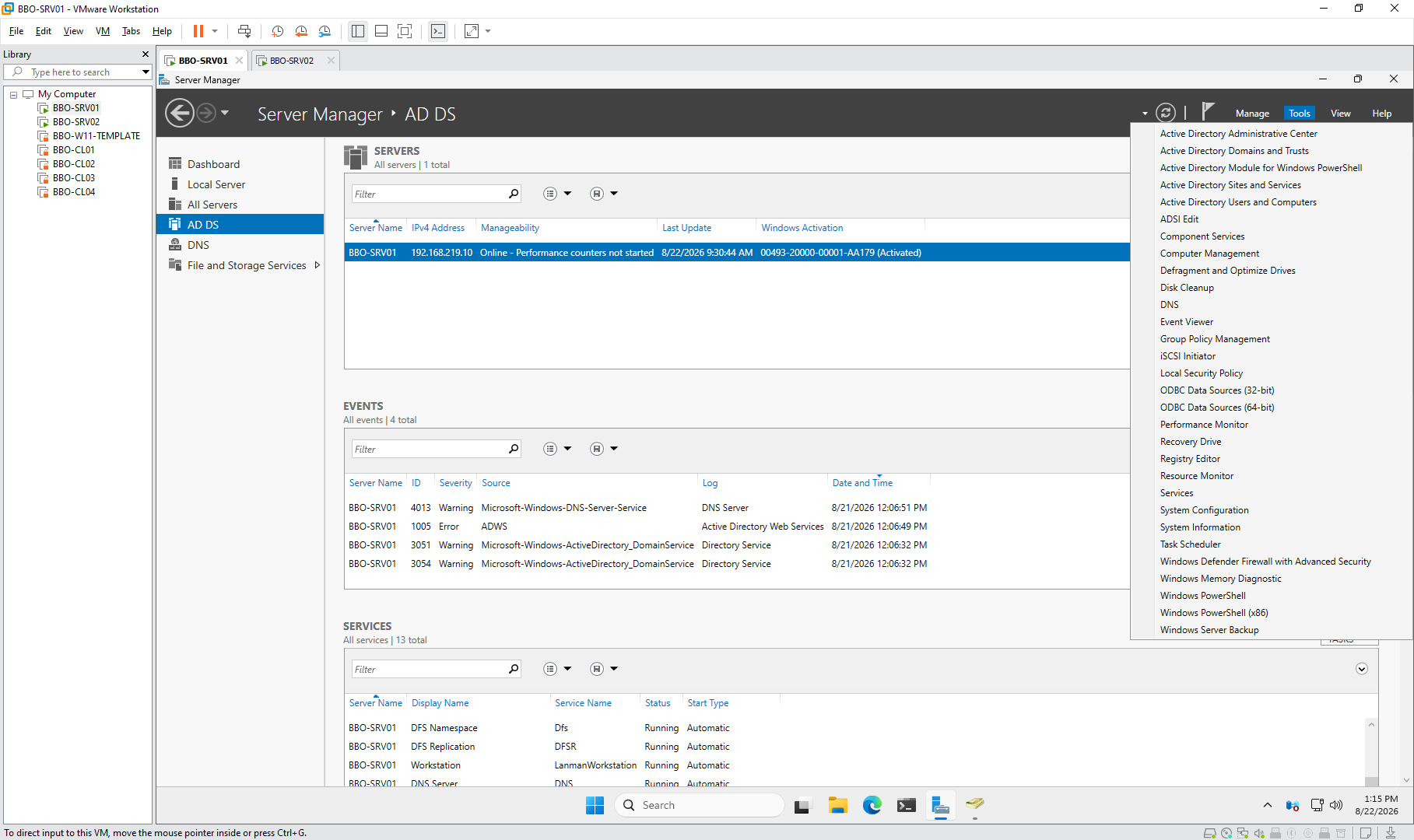Show hidden system tray icons chevron
This screenshot has height=840, width=1414.
click(1267, 805)
